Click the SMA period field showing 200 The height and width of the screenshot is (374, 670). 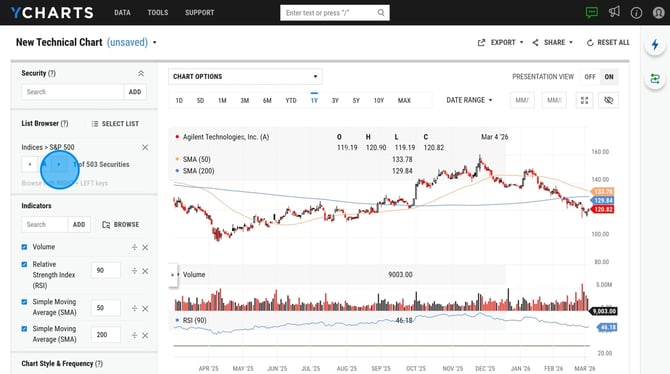tap(106, 335)
